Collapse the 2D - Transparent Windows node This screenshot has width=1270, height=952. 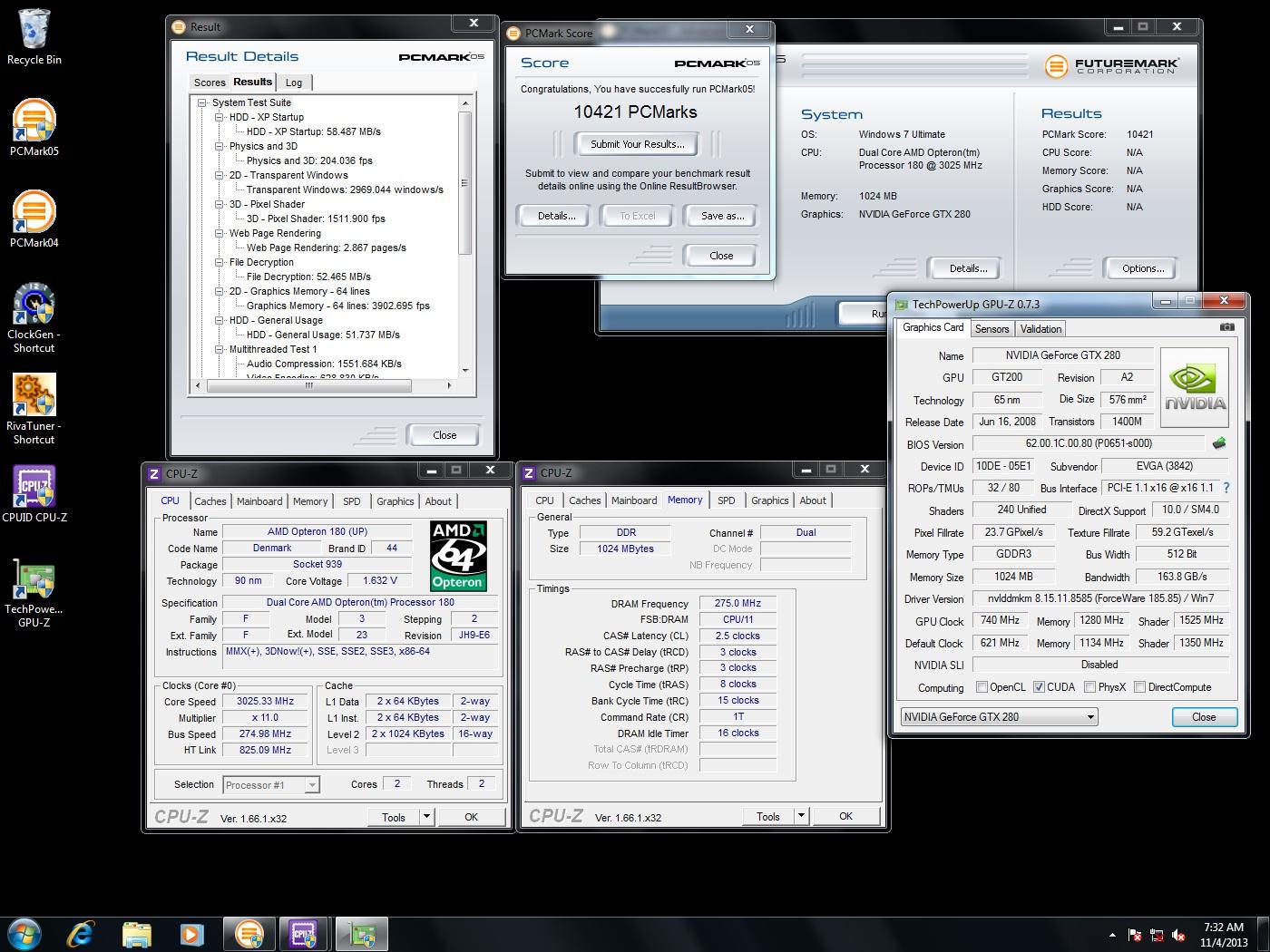pyautogui.click(x=220, y=175)
